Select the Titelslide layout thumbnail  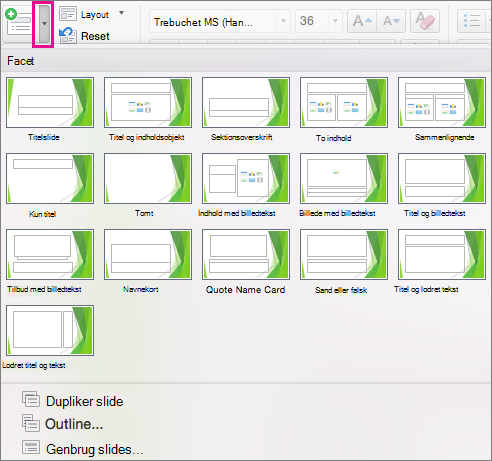pyautogui.click(x=50, y=103)
